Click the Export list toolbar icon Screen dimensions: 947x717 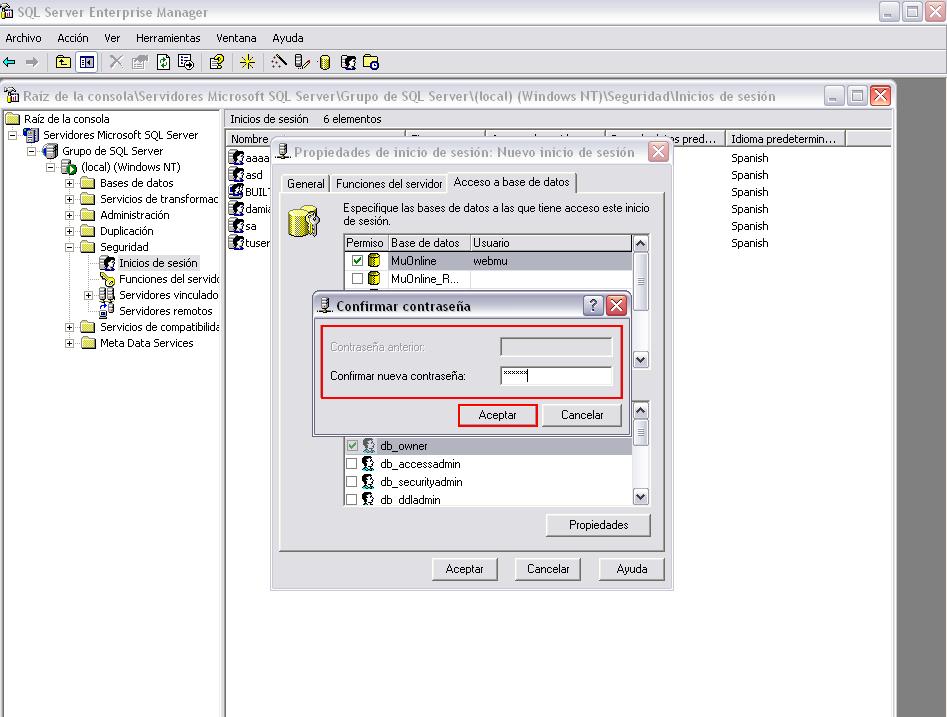[186, 62]
